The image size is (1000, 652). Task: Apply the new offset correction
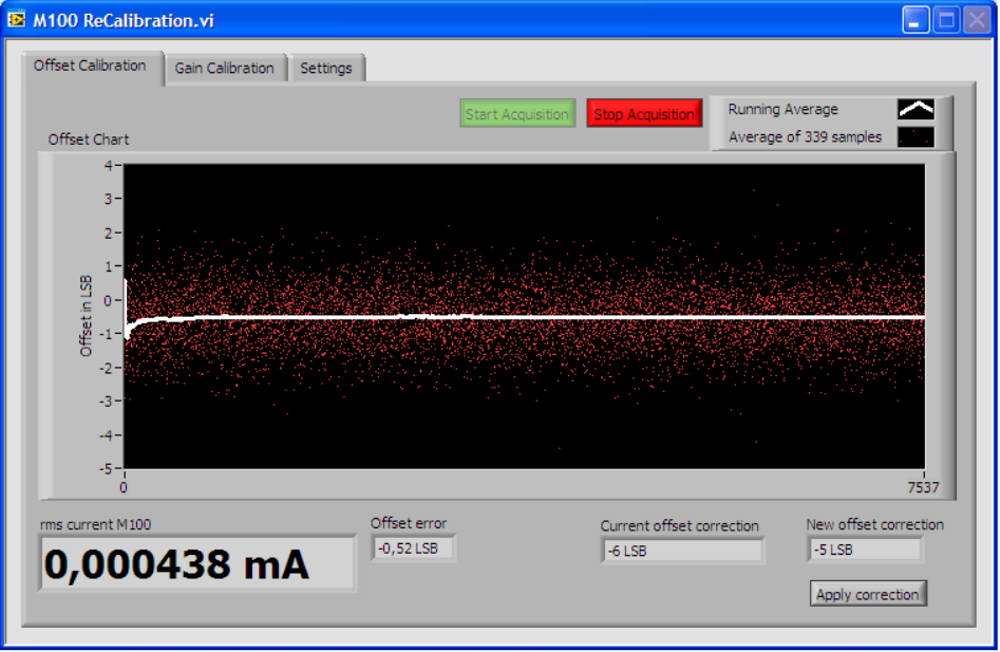tap(867, 593)
